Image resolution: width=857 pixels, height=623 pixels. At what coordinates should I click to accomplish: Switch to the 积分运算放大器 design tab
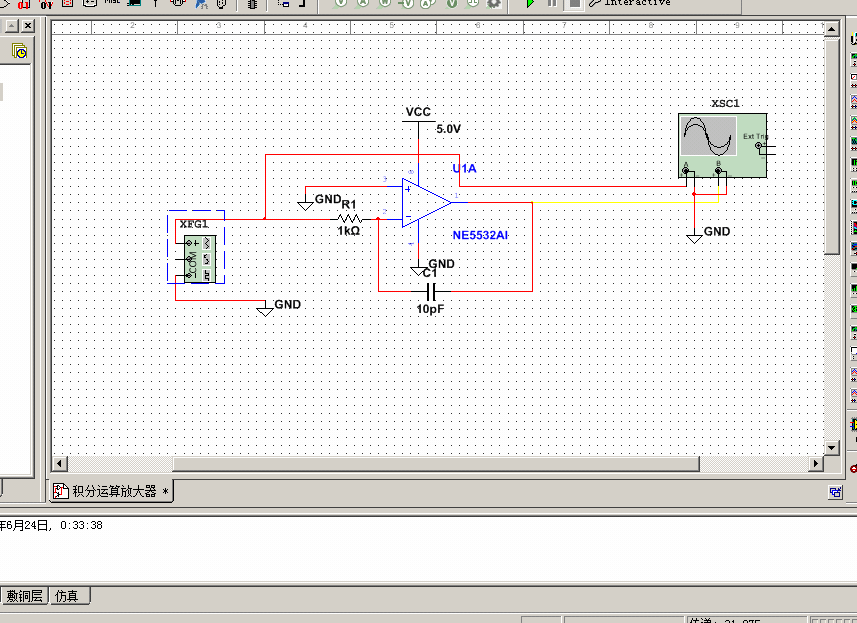(111, 491)
